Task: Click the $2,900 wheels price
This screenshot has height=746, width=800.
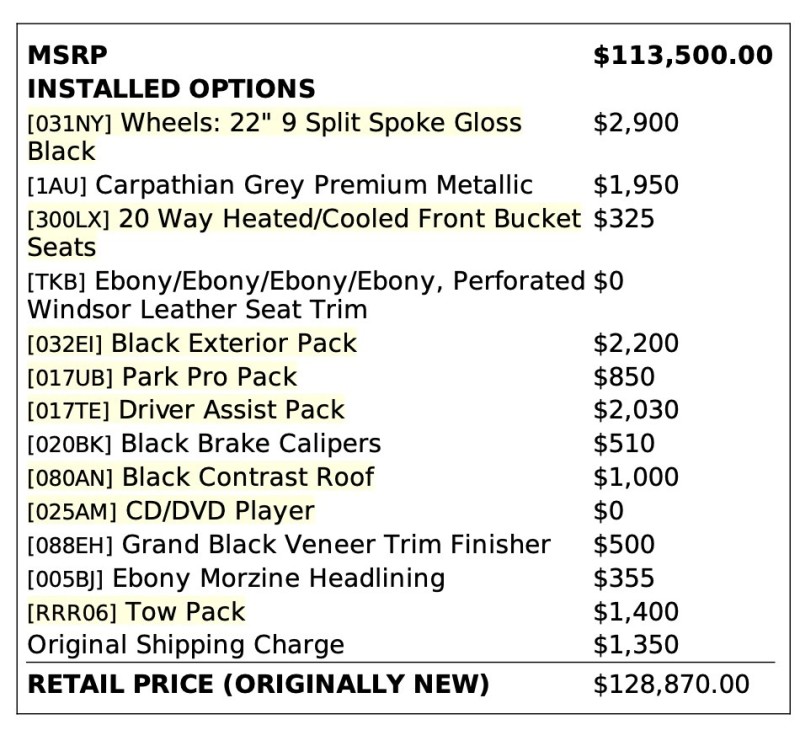Action: pos(636,124)
